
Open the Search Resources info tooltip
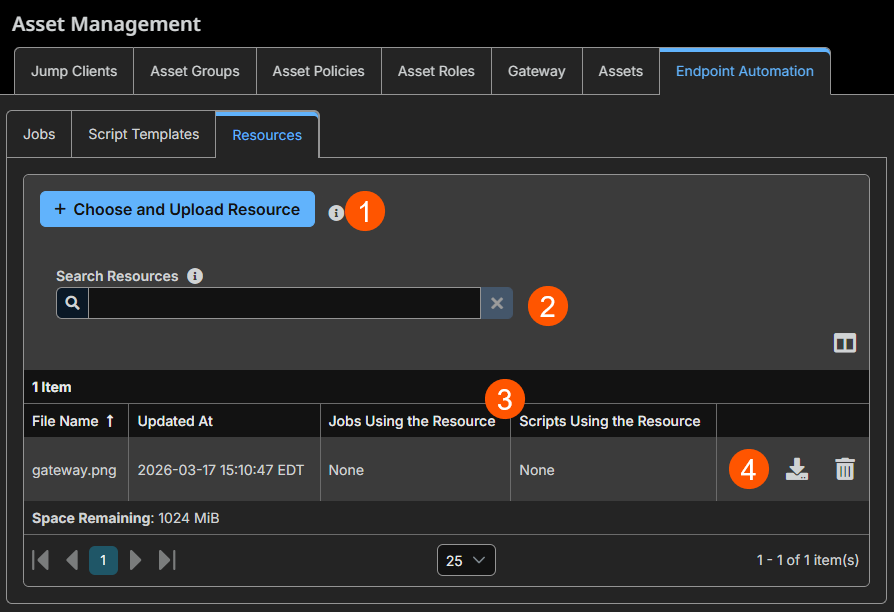click(195, 276)
